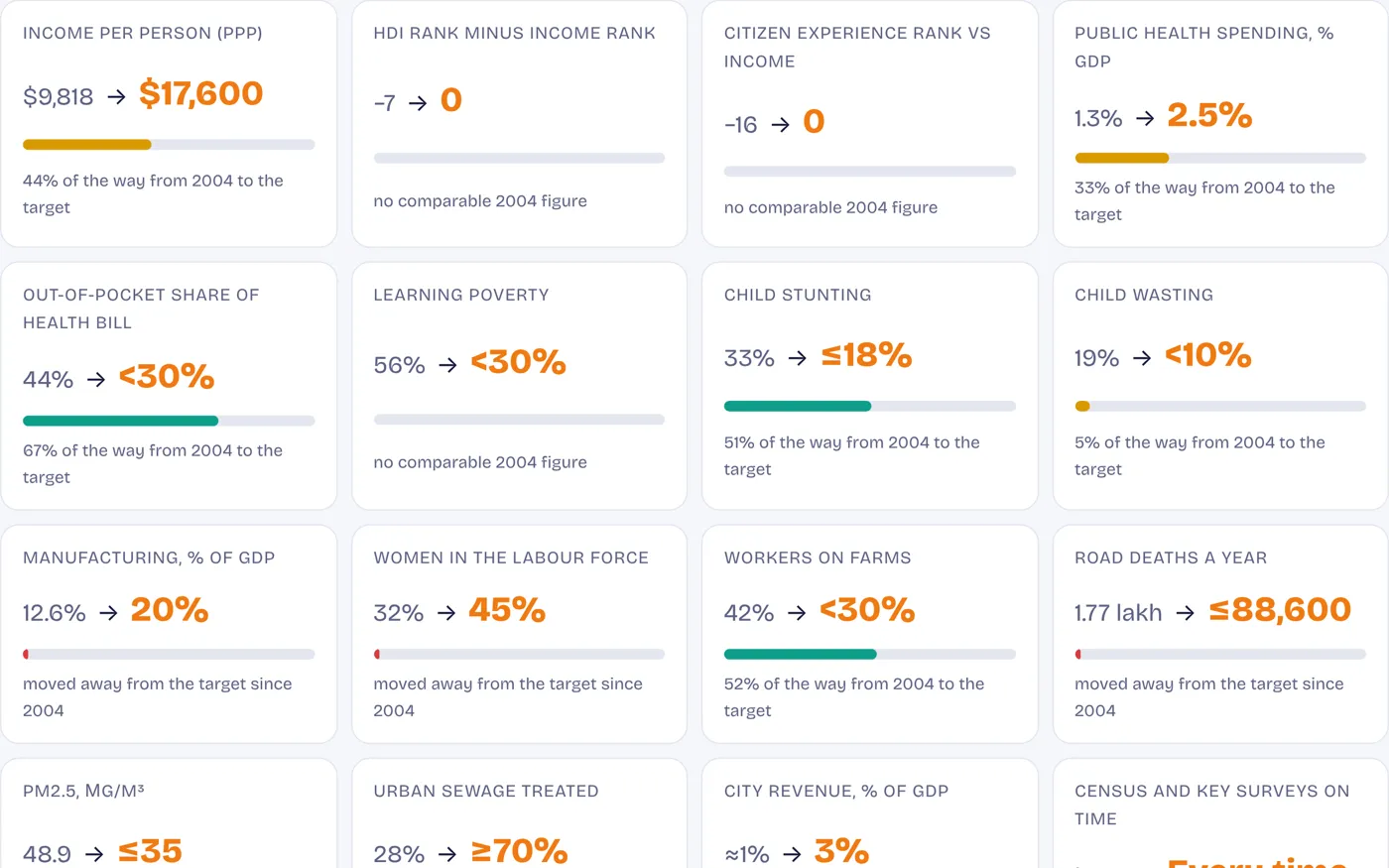1389x868 pixels.
Task: Click the Public Health Spending progress bar
Action: point(1220,158)
